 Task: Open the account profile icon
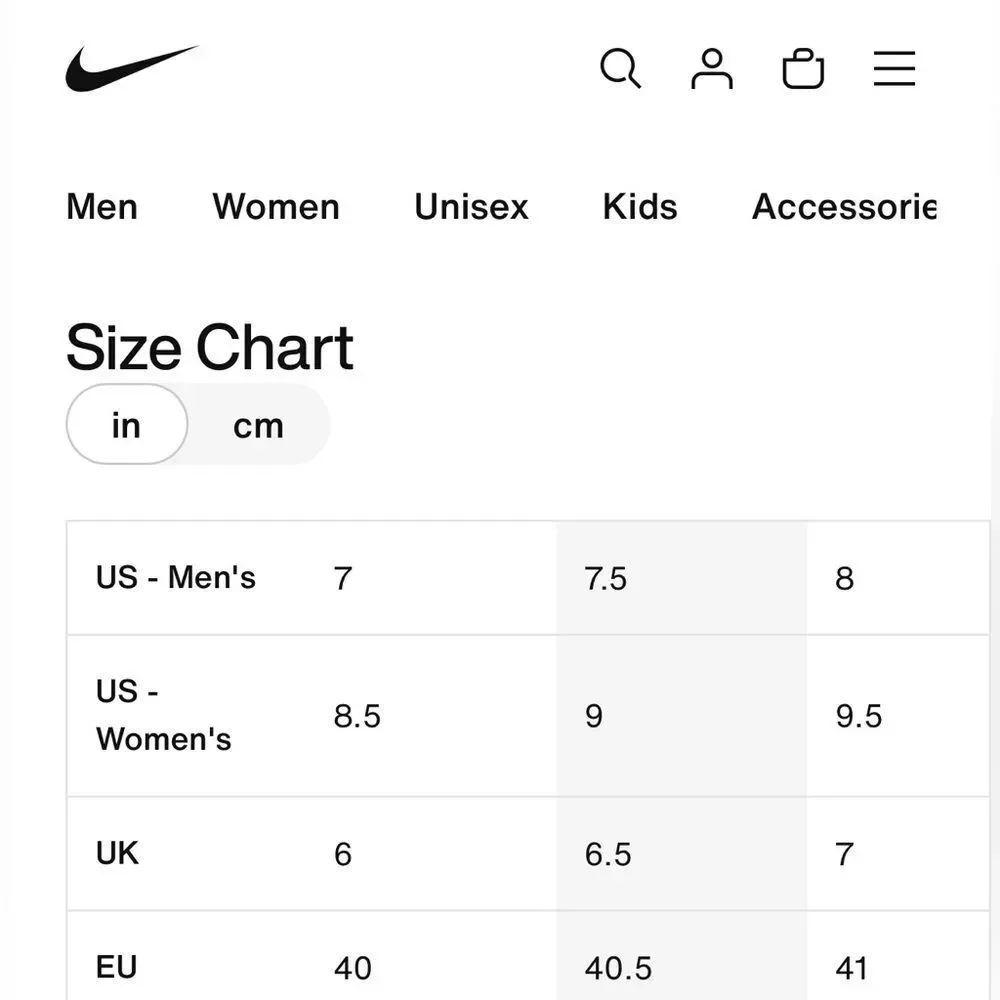pyautogui.click(x=712, y=69)
